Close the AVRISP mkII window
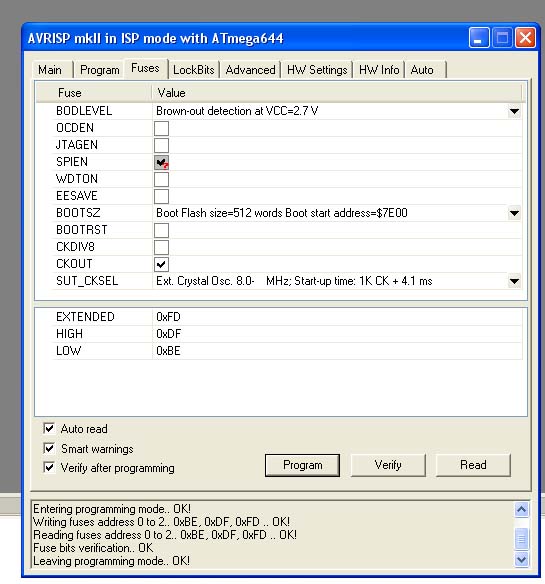Viewport: 545px width, 584px height. (x=525, y=38)
